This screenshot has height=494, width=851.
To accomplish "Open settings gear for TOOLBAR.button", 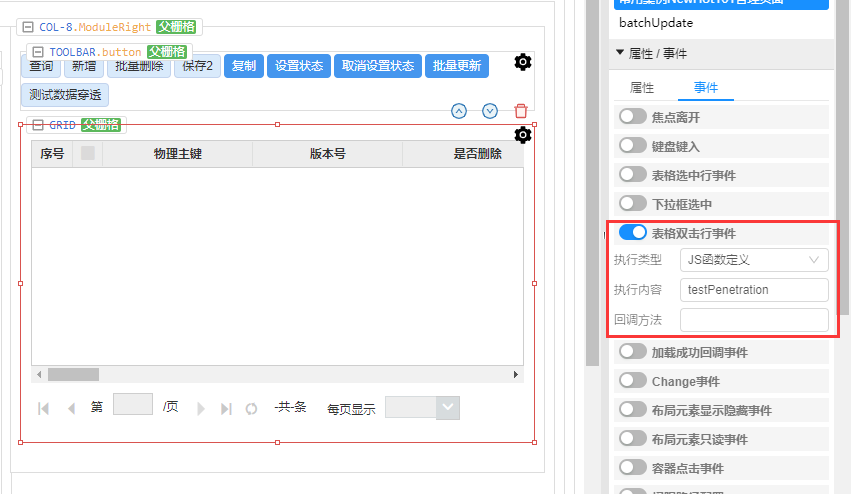I will pyautogui.click(x=522, y=63).
